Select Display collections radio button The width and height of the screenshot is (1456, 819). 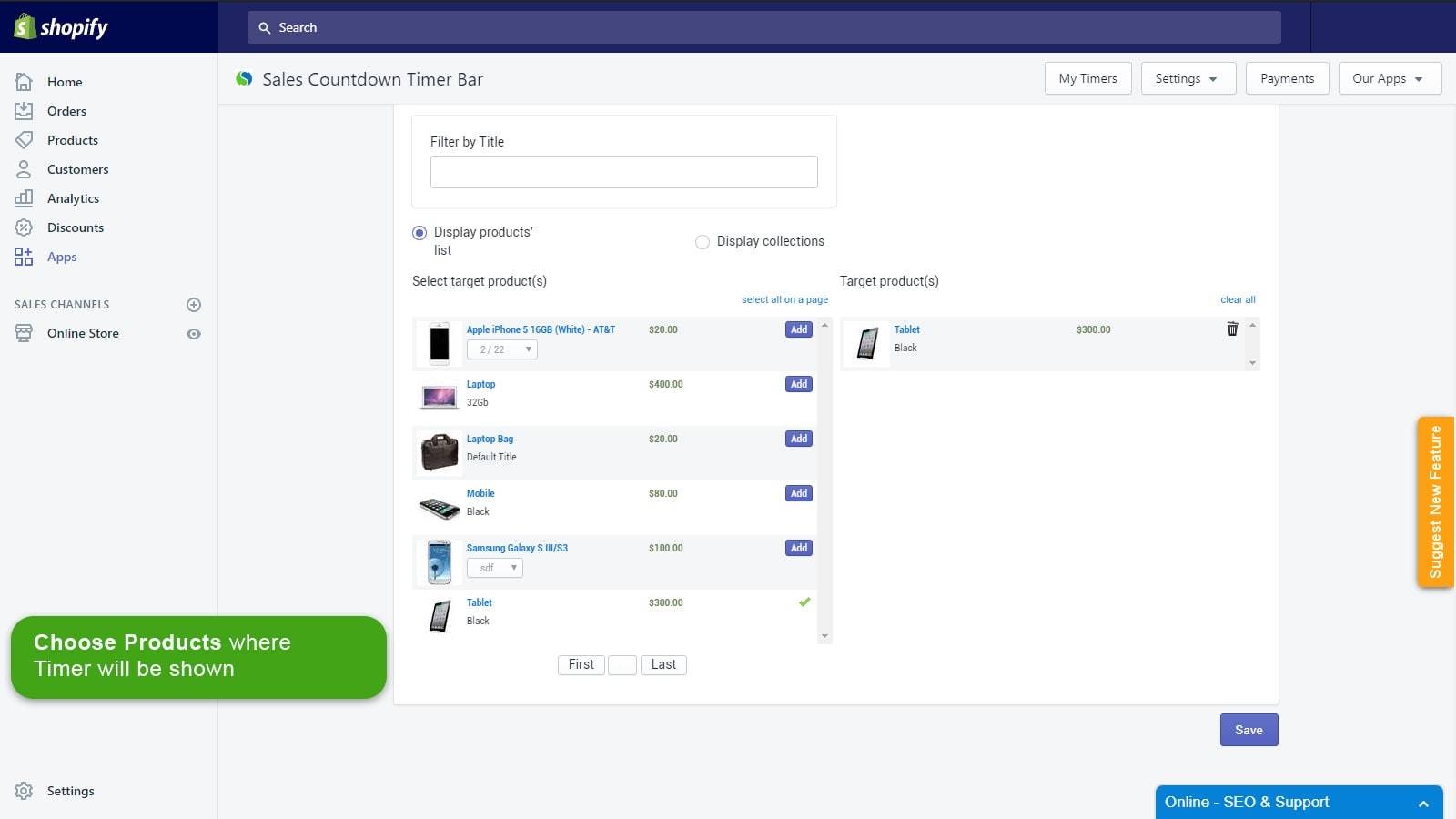tap(703, 242)
